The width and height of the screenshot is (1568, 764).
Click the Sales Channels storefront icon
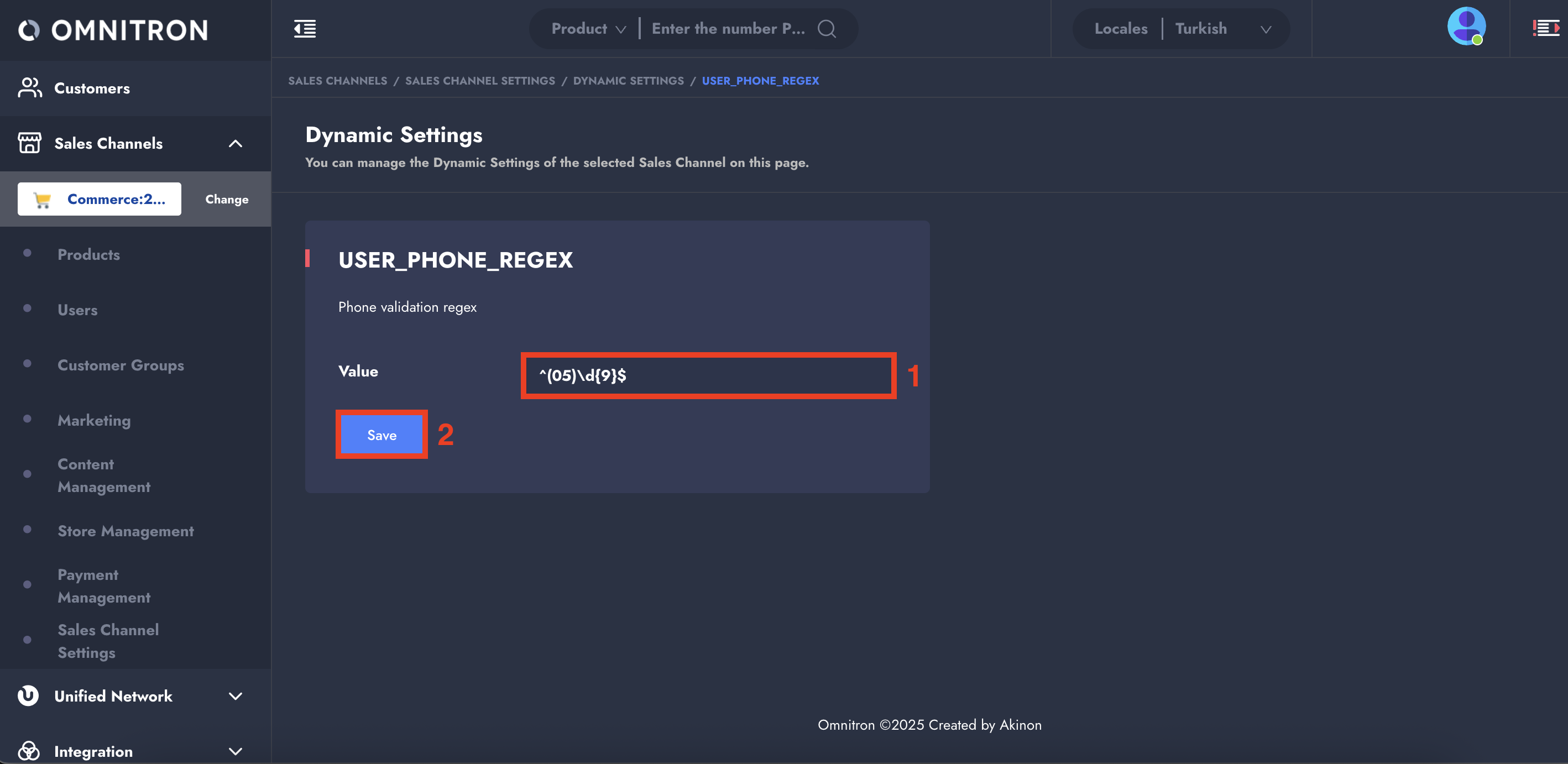pos(29,143)
